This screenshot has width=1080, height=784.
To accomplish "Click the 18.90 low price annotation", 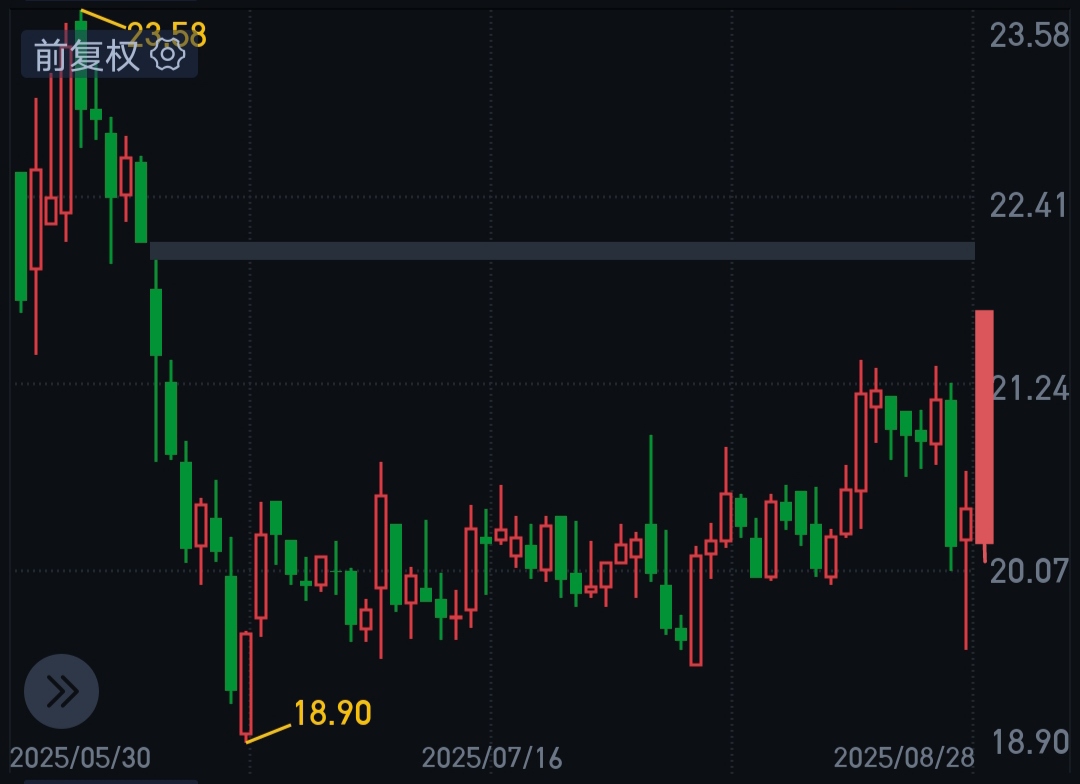I will [333, 713].
